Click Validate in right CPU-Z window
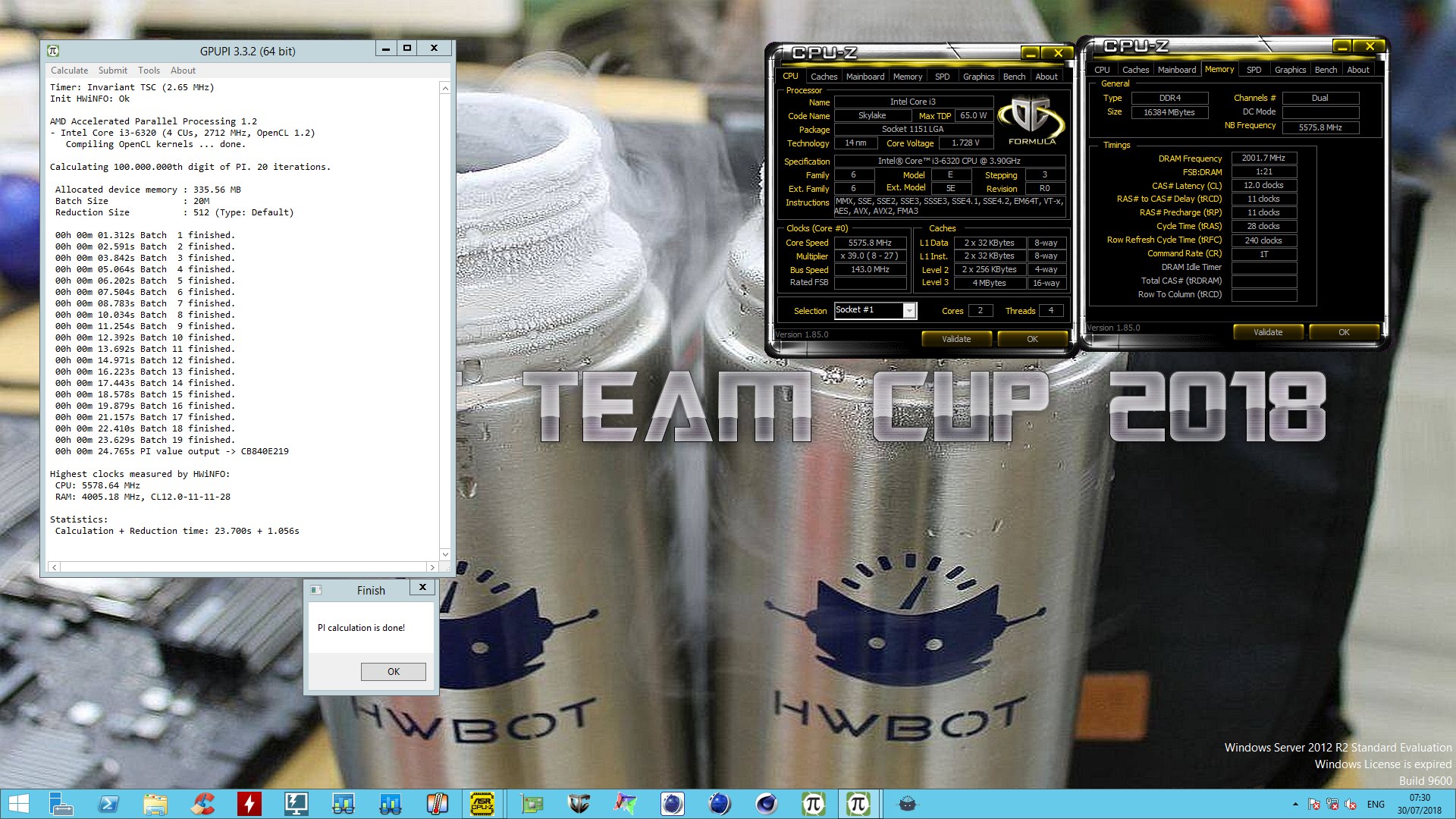This screenshot has height=819, width=1456. [x=1268, y=332]
